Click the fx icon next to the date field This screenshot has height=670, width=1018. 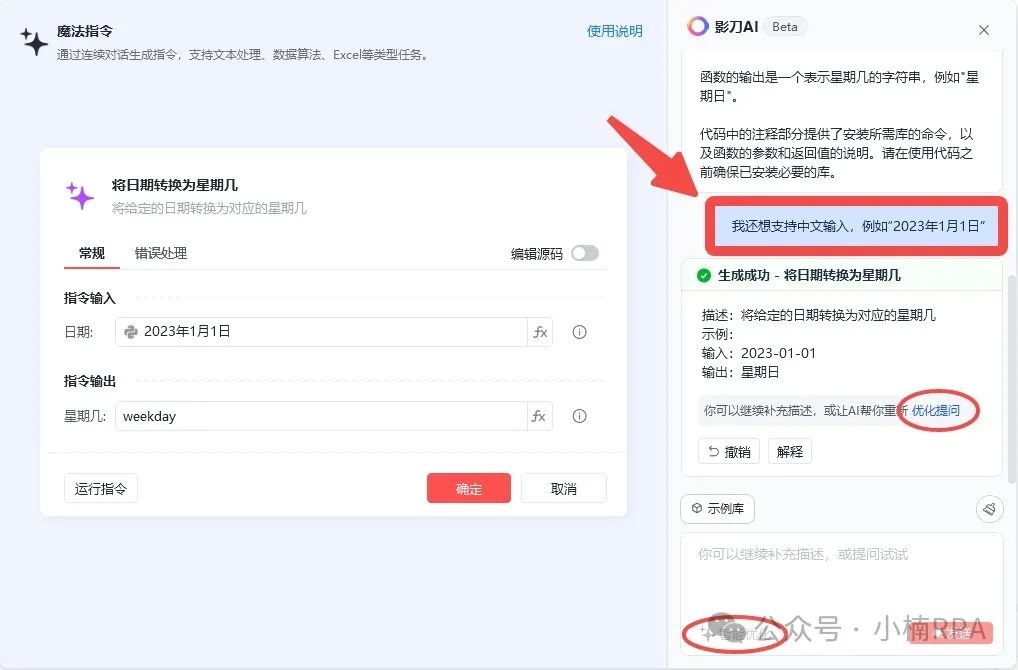click(540, 331)
